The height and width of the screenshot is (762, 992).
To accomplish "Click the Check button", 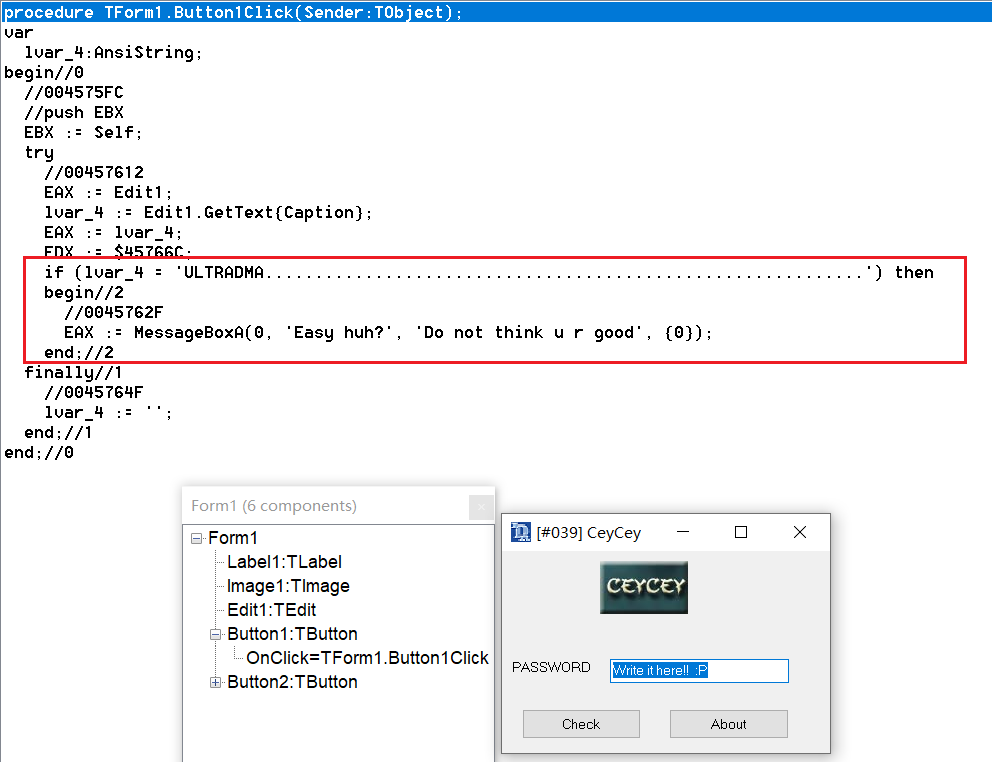I will [x=581, y=724].
